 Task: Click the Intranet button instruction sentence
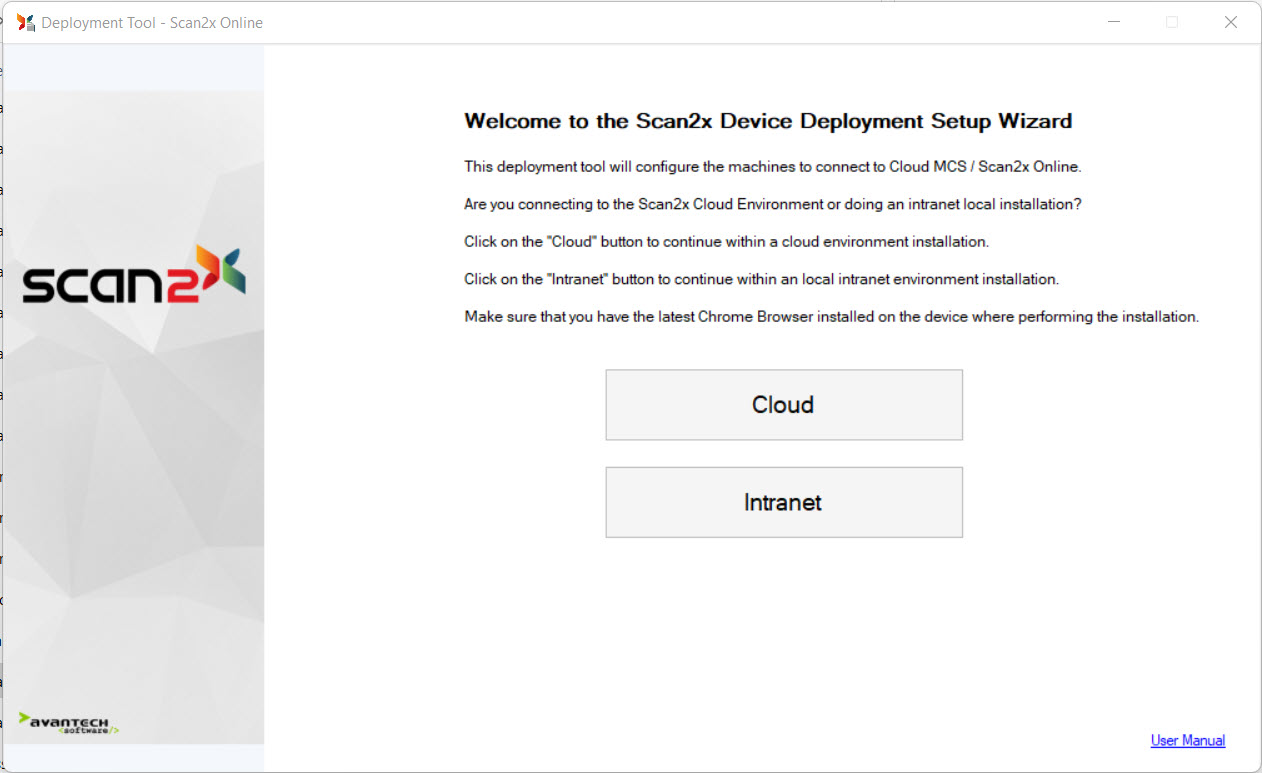[x=761, y=279]
